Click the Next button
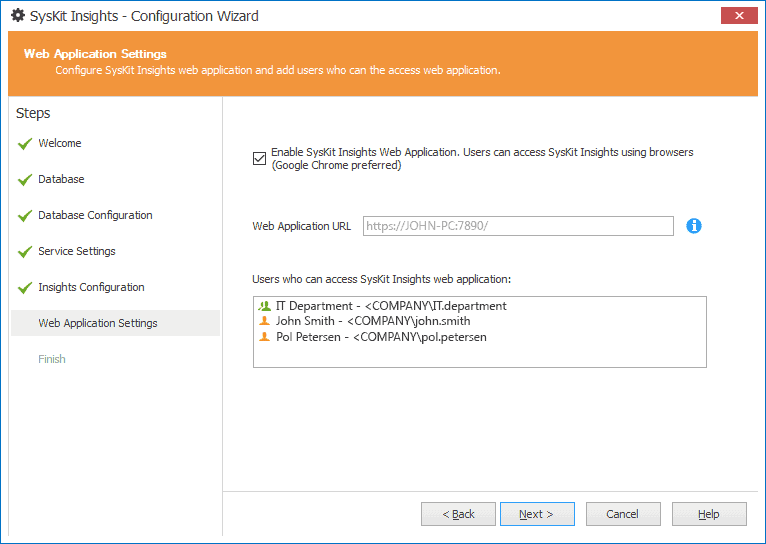766x544 pixels. coord(537,514)
